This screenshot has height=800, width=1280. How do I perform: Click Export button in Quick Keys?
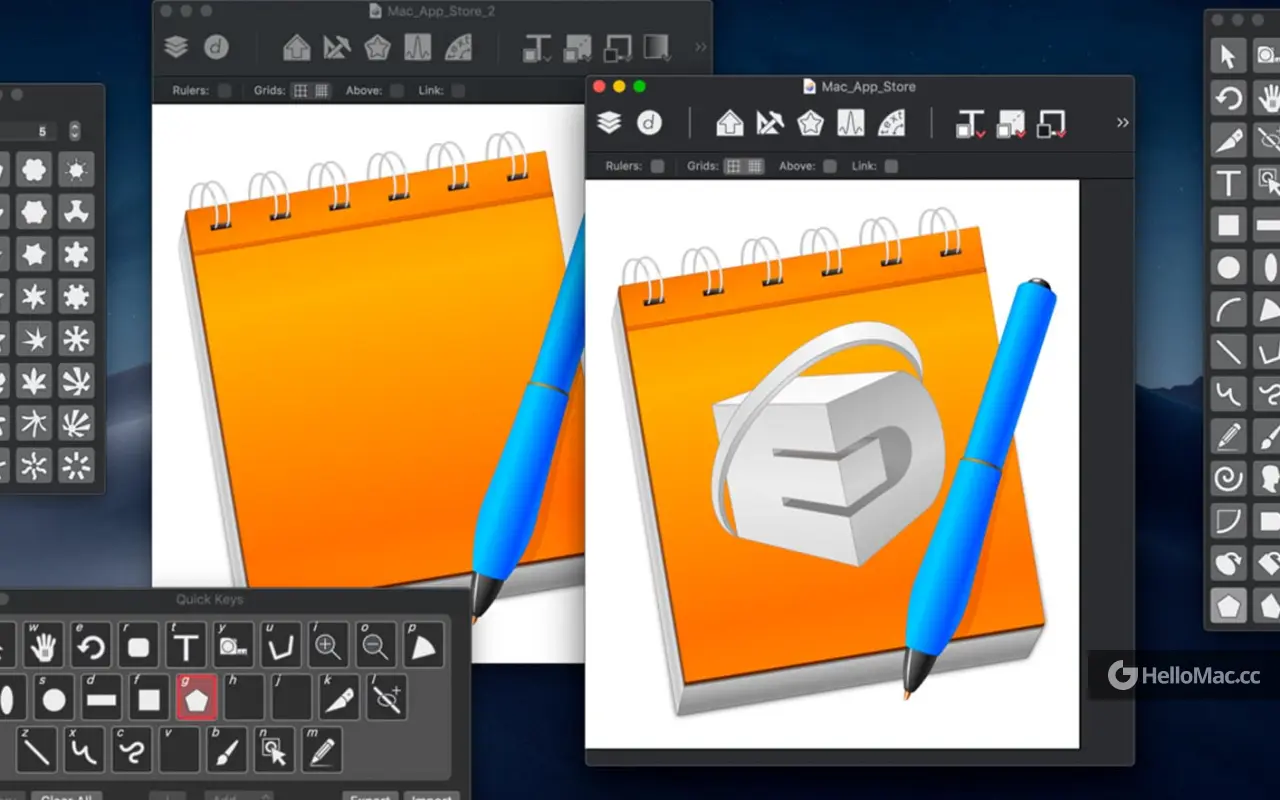point(370,796)
